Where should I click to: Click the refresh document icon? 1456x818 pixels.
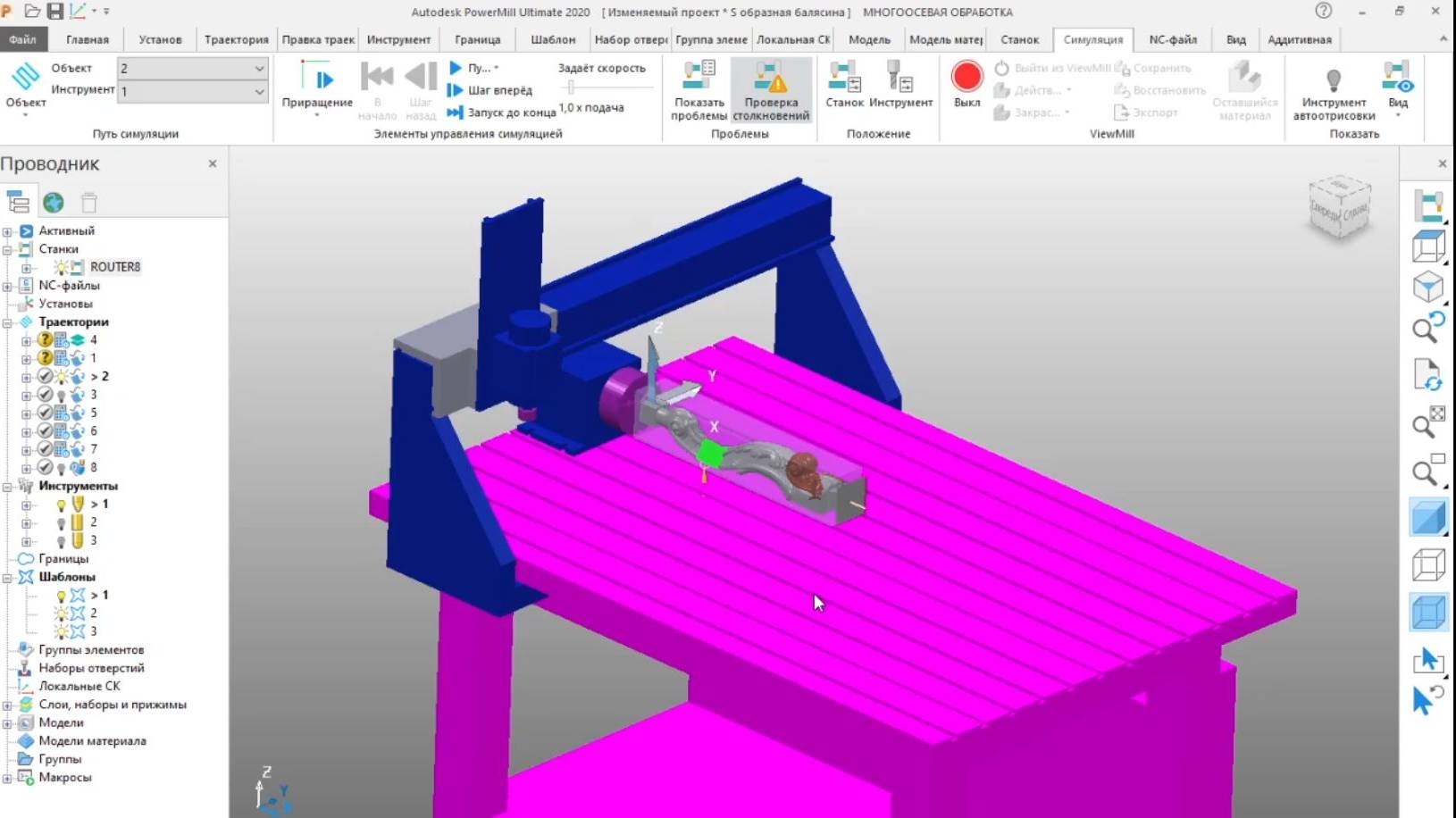(1428, 375)
